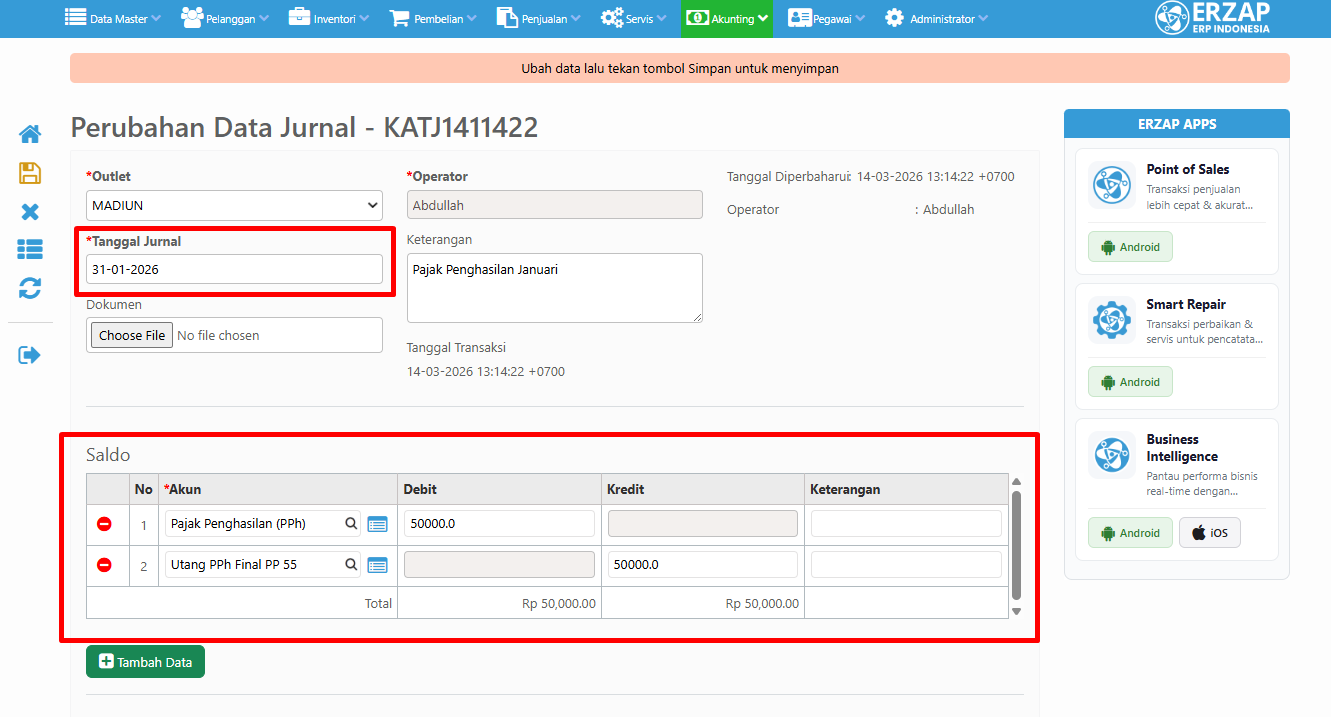Image resolution: width=1331 pixels, height=717 pixels.
Task: Click the refresh arrows icon in sidebar
Action: coord(30,289)
